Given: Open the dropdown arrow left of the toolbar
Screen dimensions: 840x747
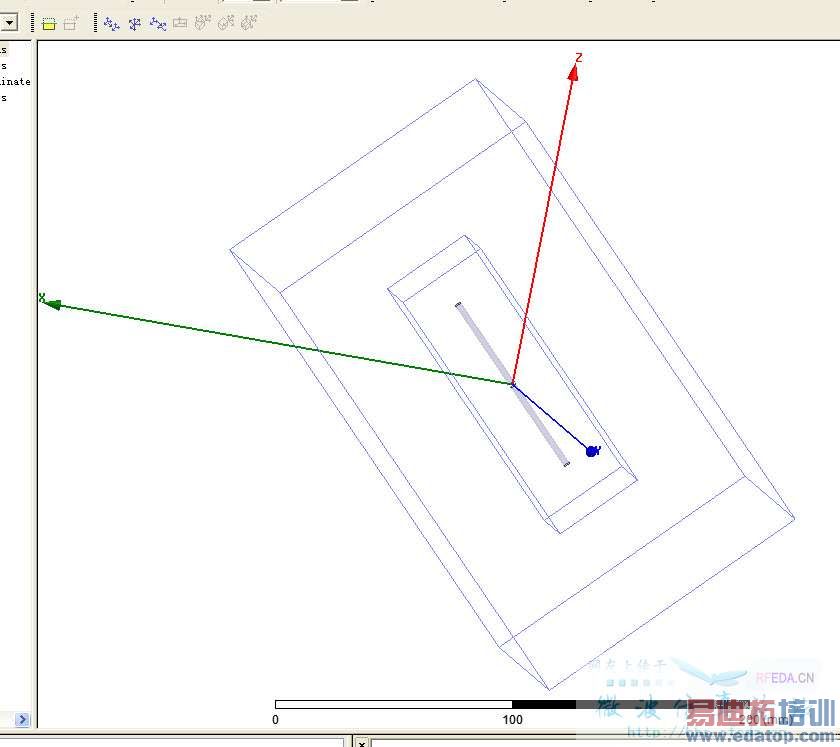Looking at the screenshot, I should pos(9,22).
